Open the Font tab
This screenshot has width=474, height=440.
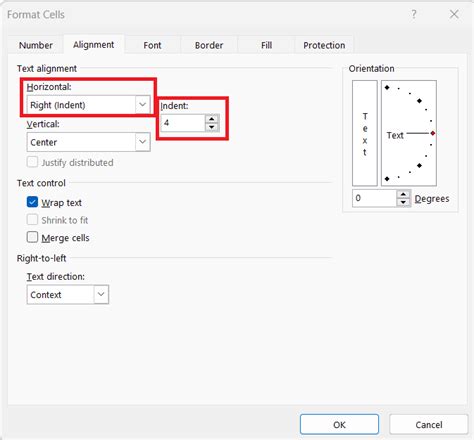(x=152, y=45)
